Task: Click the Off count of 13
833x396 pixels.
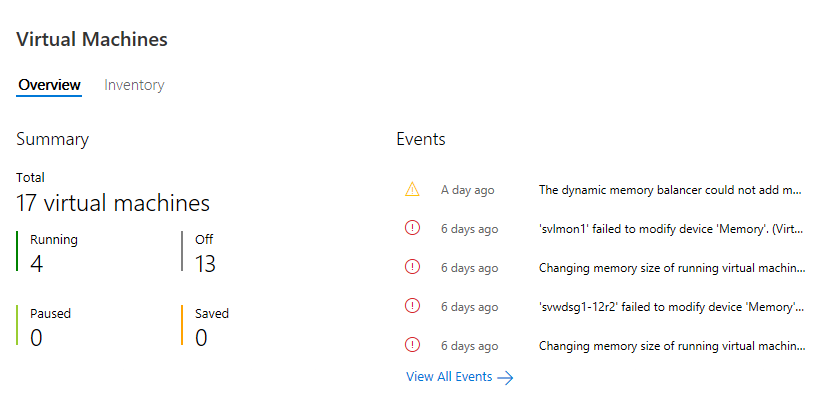Action: pyautogui.click(x=205, y=264)
